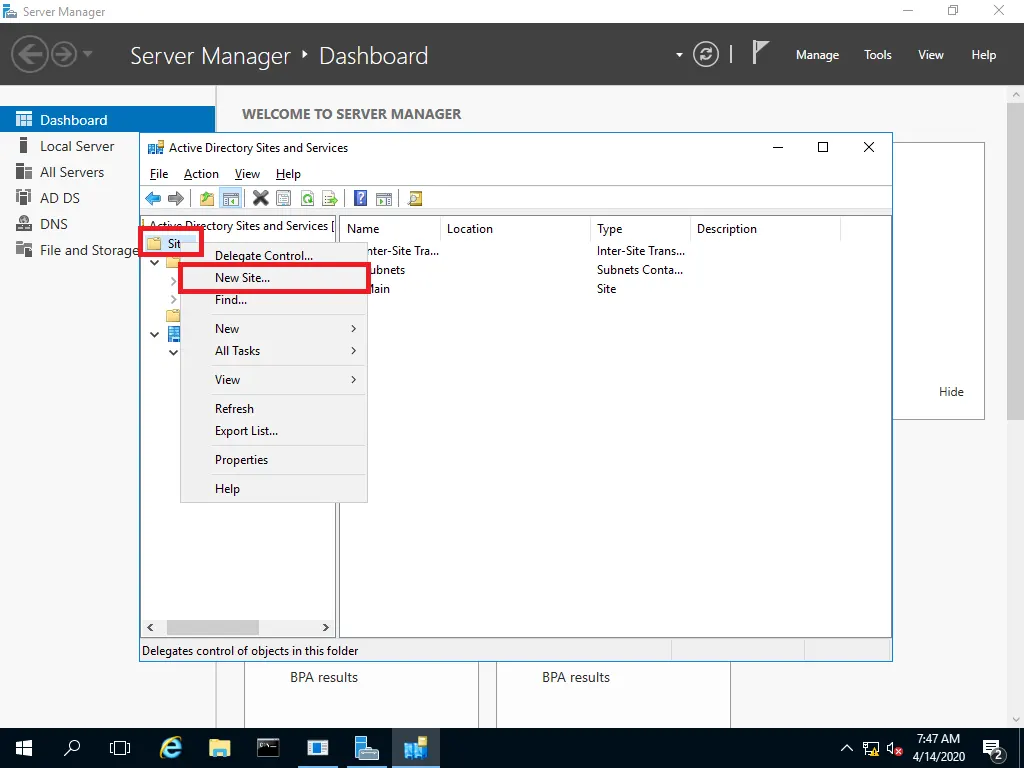
Task: Click the gray Forward arrow in Sites and Services toolbar
Action: (176, 199)
